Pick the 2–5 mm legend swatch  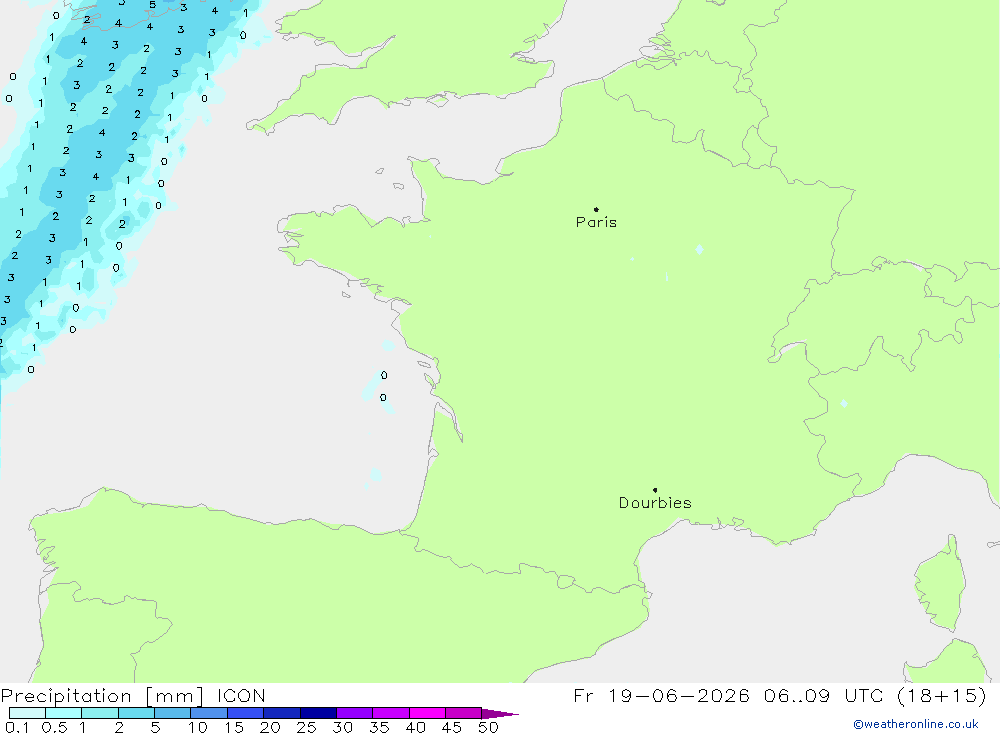click(136, 713)
